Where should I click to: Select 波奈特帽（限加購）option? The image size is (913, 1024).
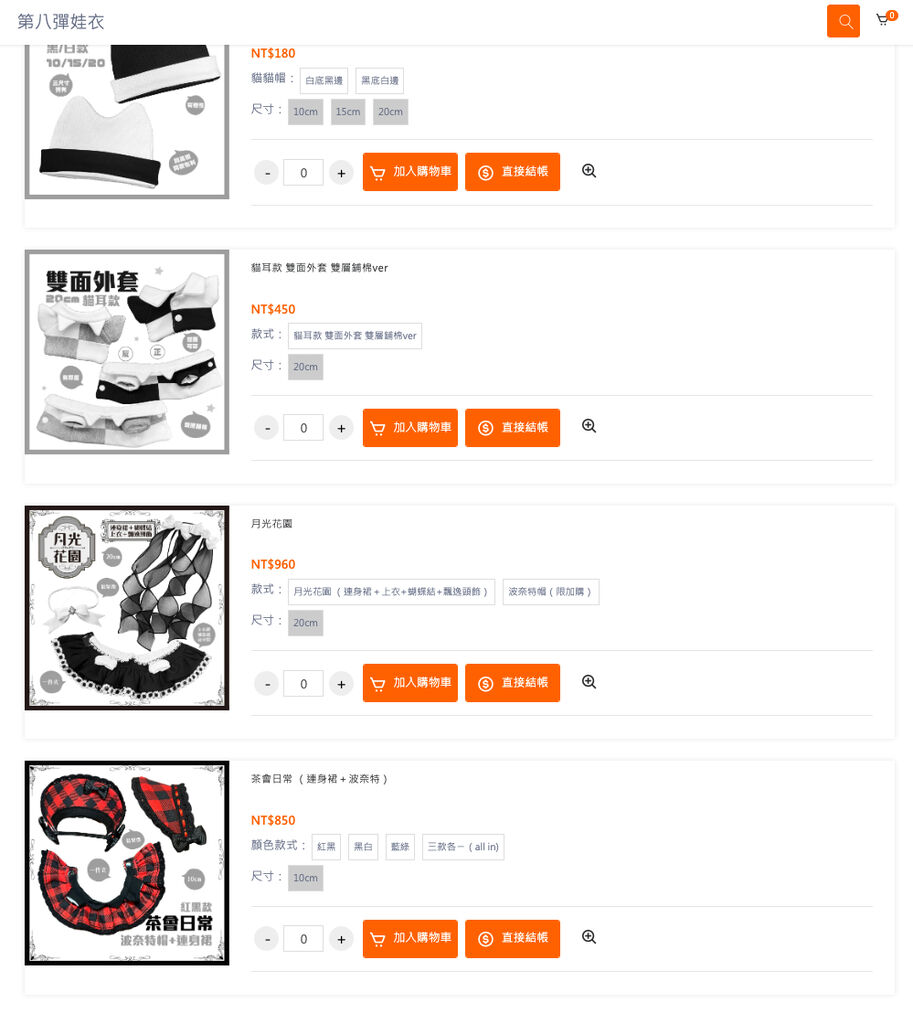pyautogui.click(x=551, y=592)
